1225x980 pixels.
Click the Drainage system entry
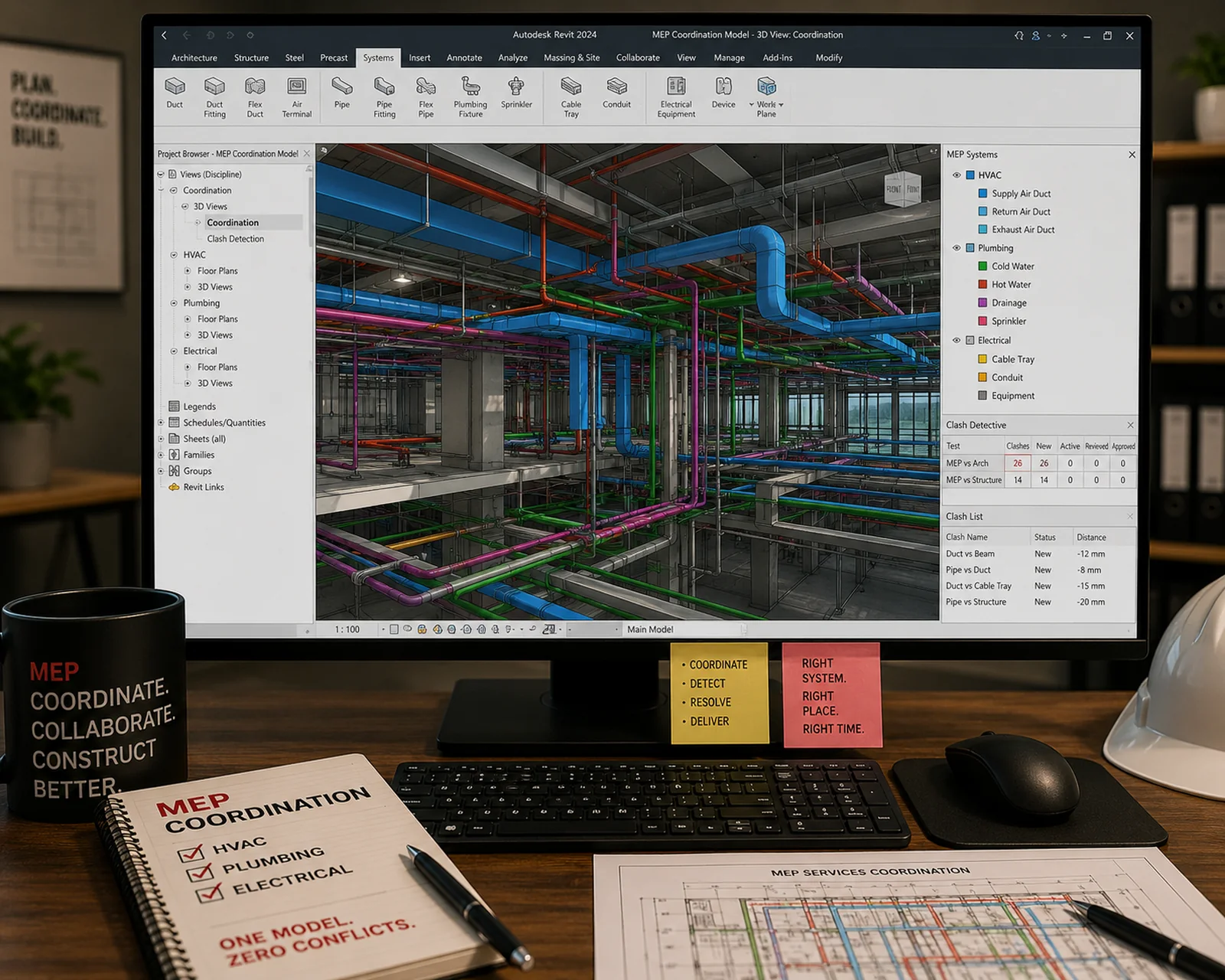pyautogui.click(x=1009, y=303)
